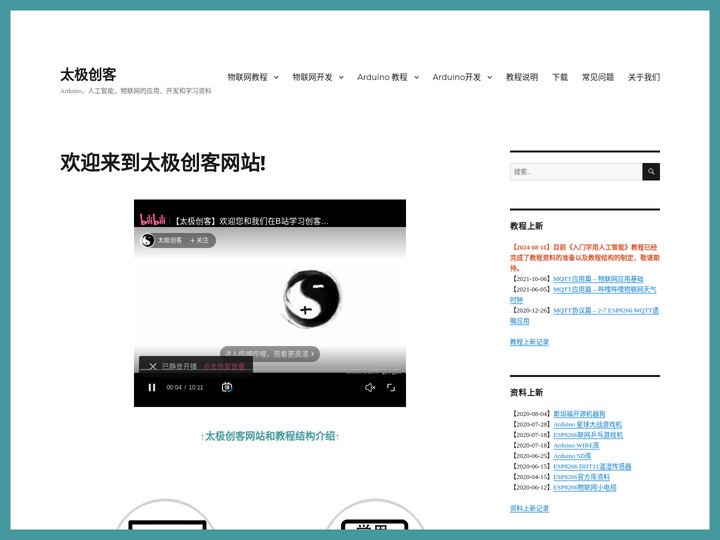Dismiss the muted autoplay notice
The width and height of the screenshot is (720, 540).
(153, 366)
